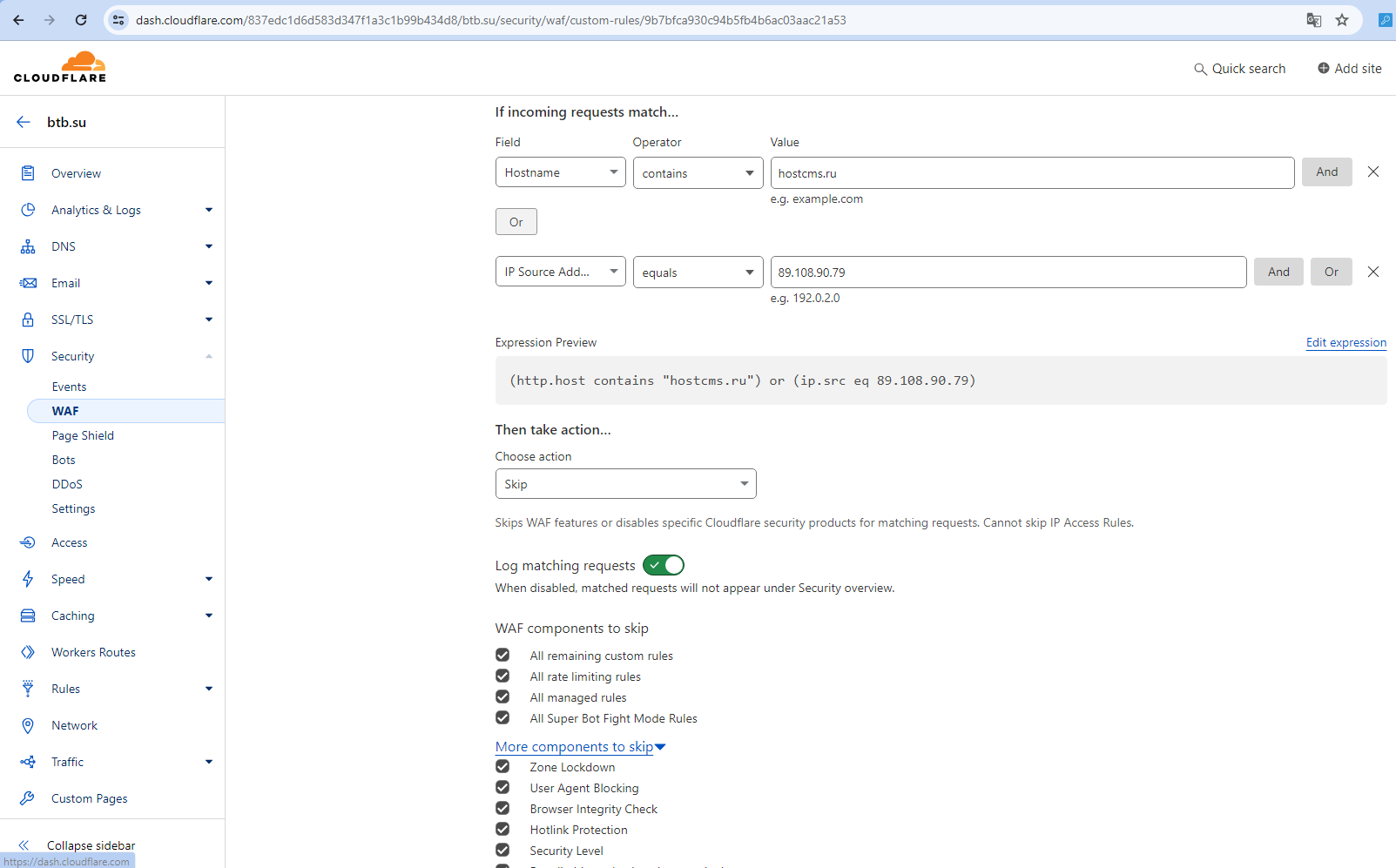Uncheck Security Level

(502, 850)
